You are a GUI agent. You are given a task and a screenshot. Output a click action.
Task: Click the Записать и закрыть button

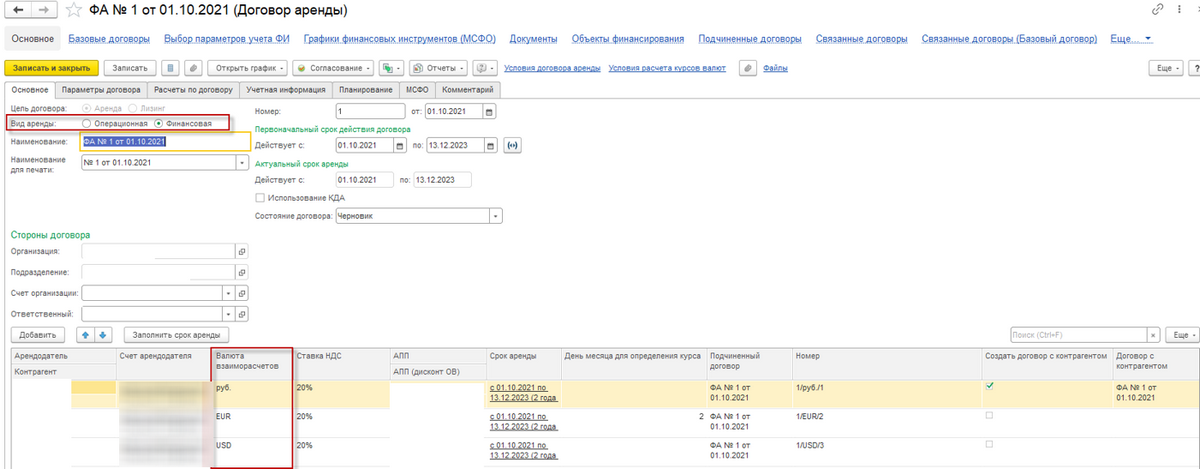(x=51, y=68)
